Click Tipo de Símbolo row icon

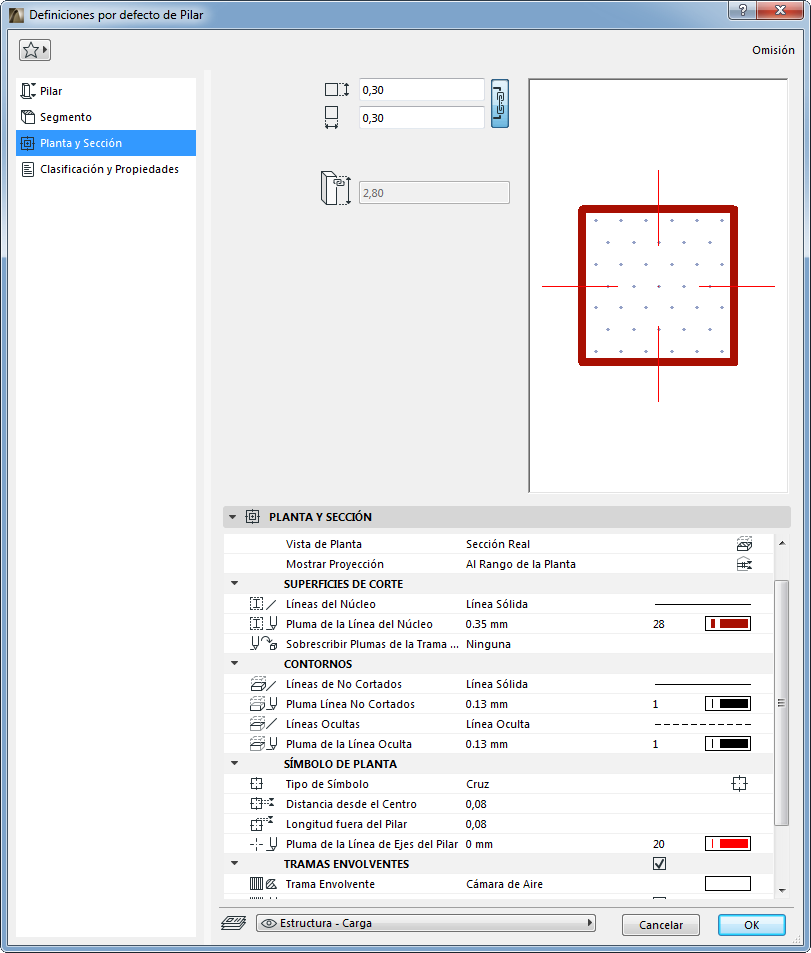(257, 784)
